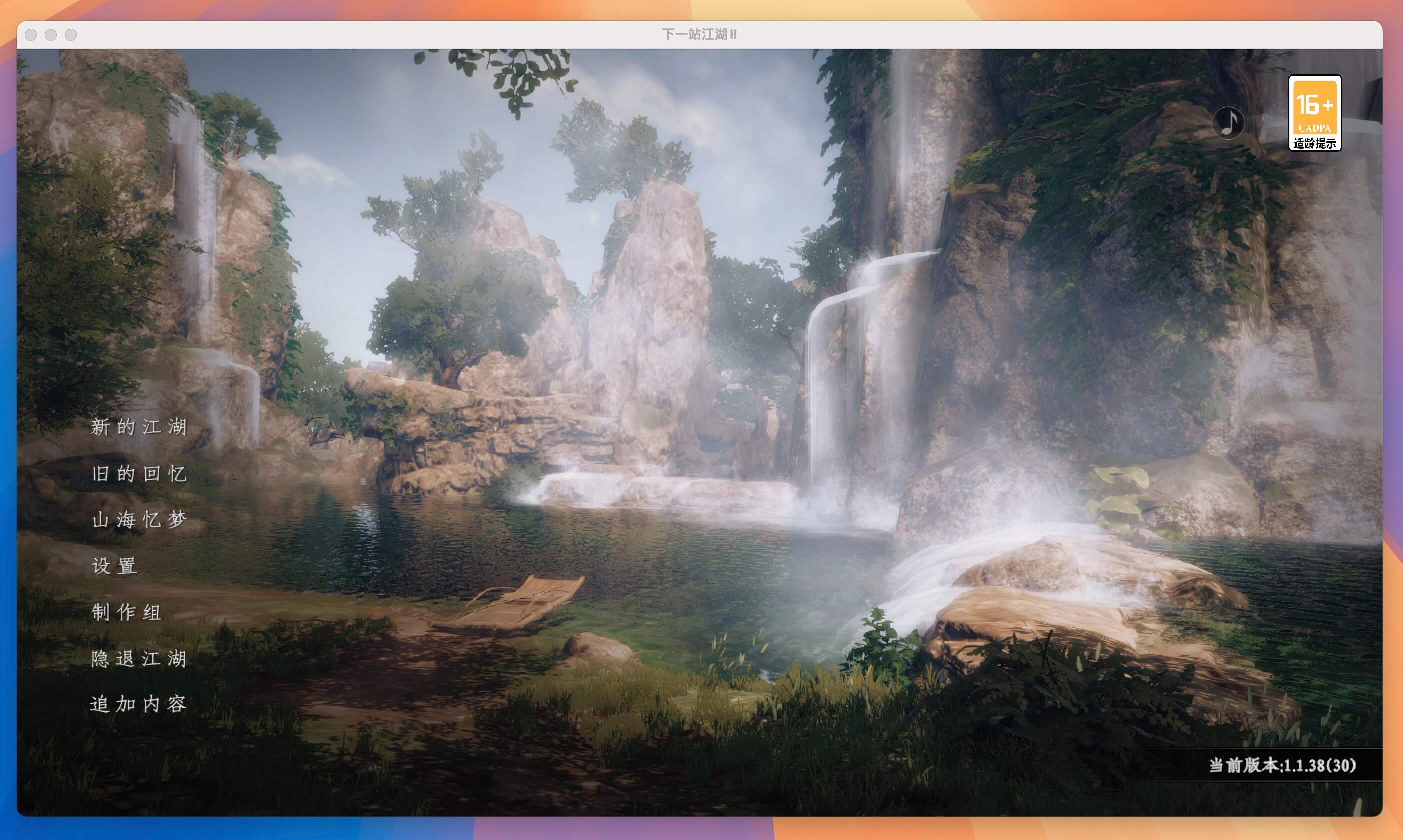Maximize the game window to fullscreen
The width and height of the screenshot is (1403, 840).
click(x=70, y=35)
